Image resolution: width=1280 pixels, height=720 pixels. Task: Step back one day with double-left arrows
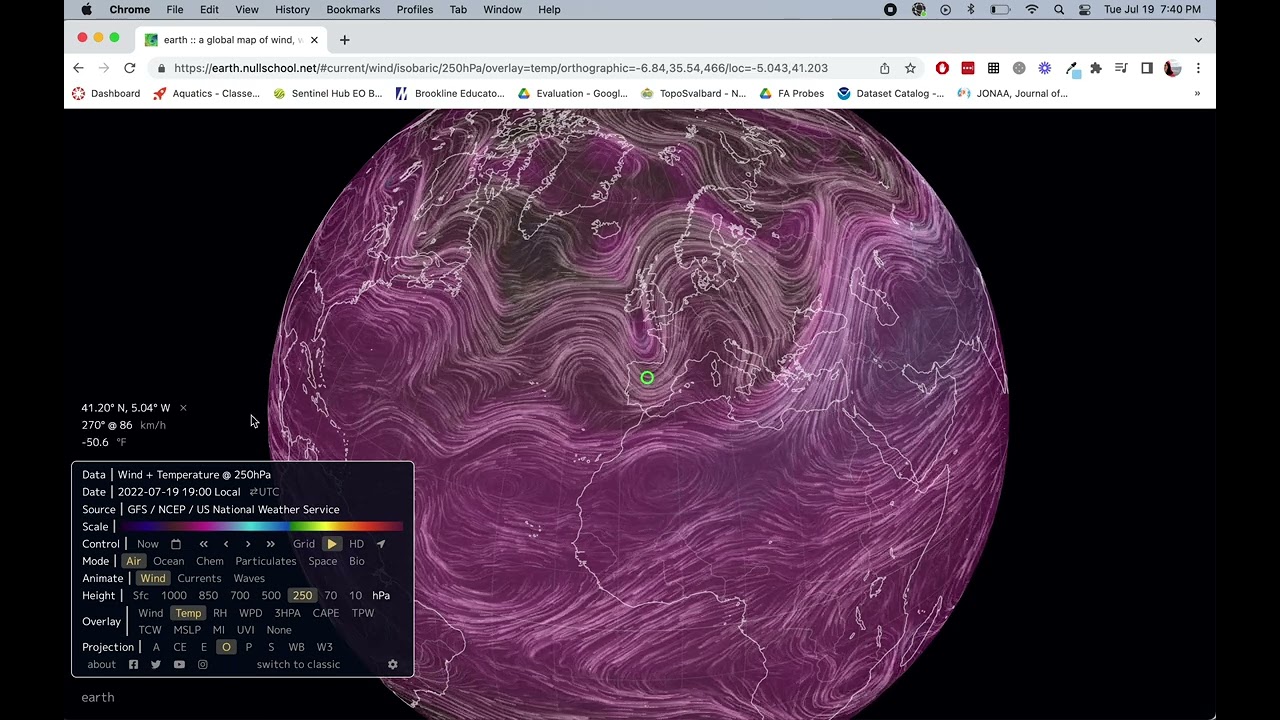tap(204, 544)
